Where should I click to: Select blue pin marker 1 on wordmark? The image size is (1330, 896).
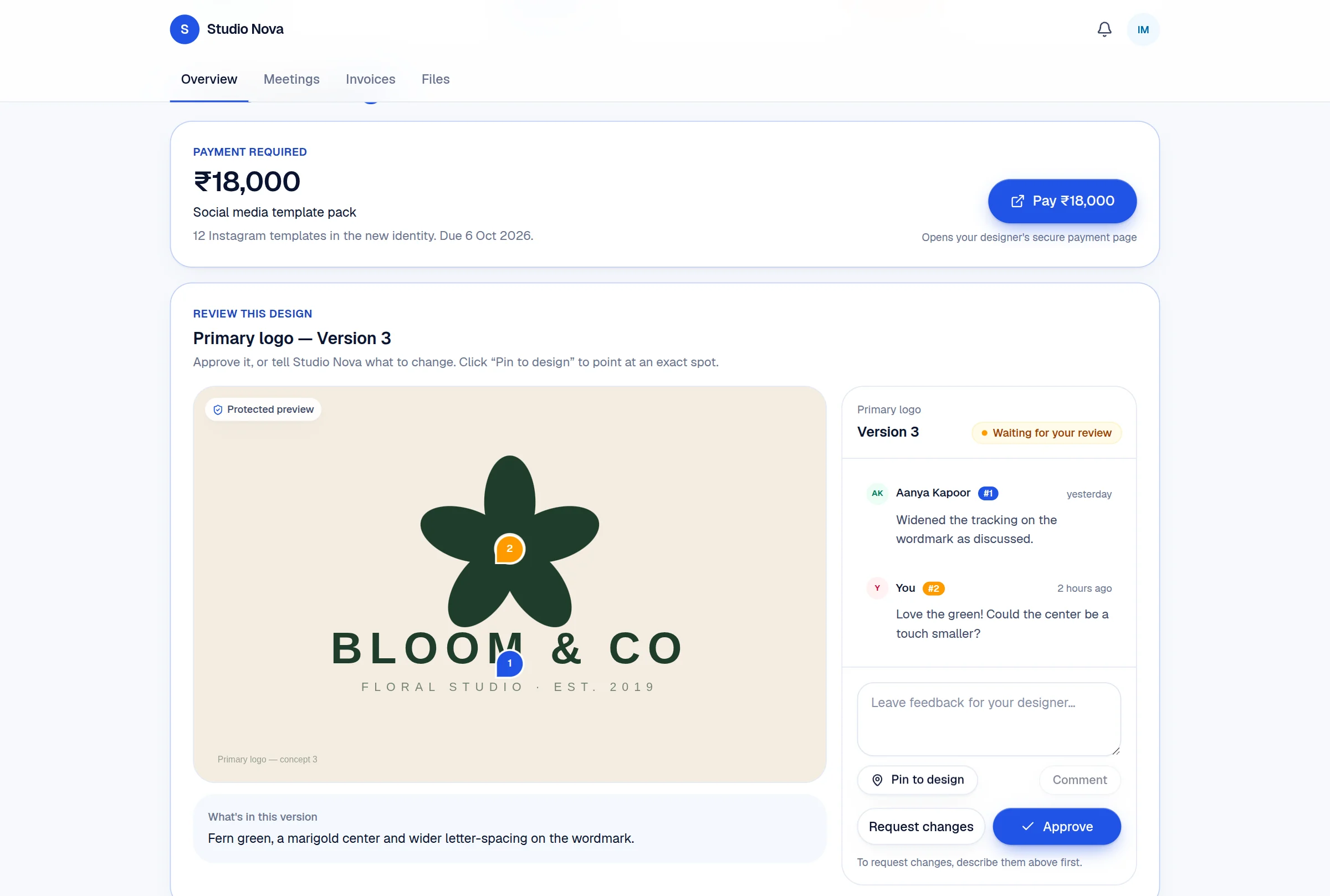click(509, 663)
